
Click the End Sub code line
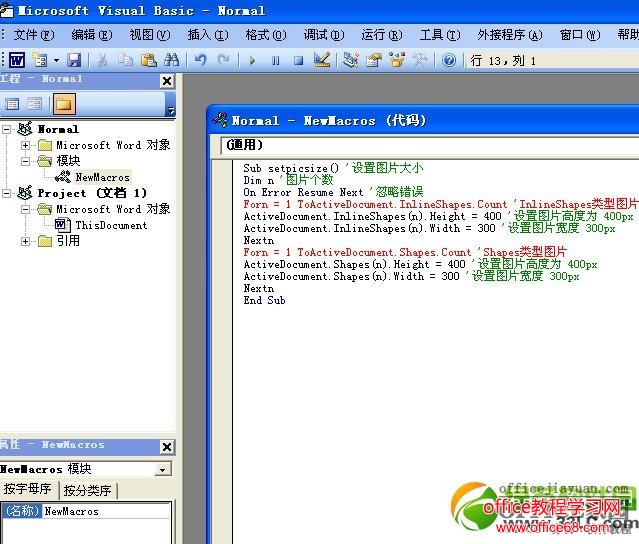(264, 300)
